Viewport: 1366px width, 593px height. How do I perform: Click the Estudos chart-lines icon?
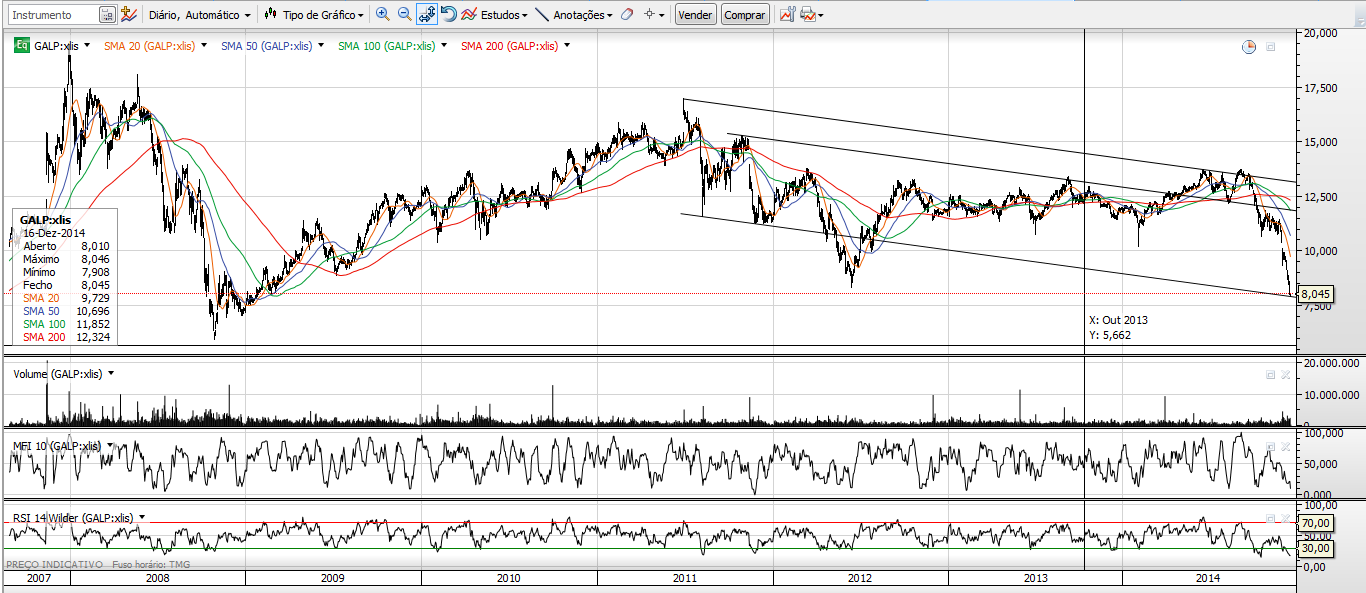pos(470,15)
